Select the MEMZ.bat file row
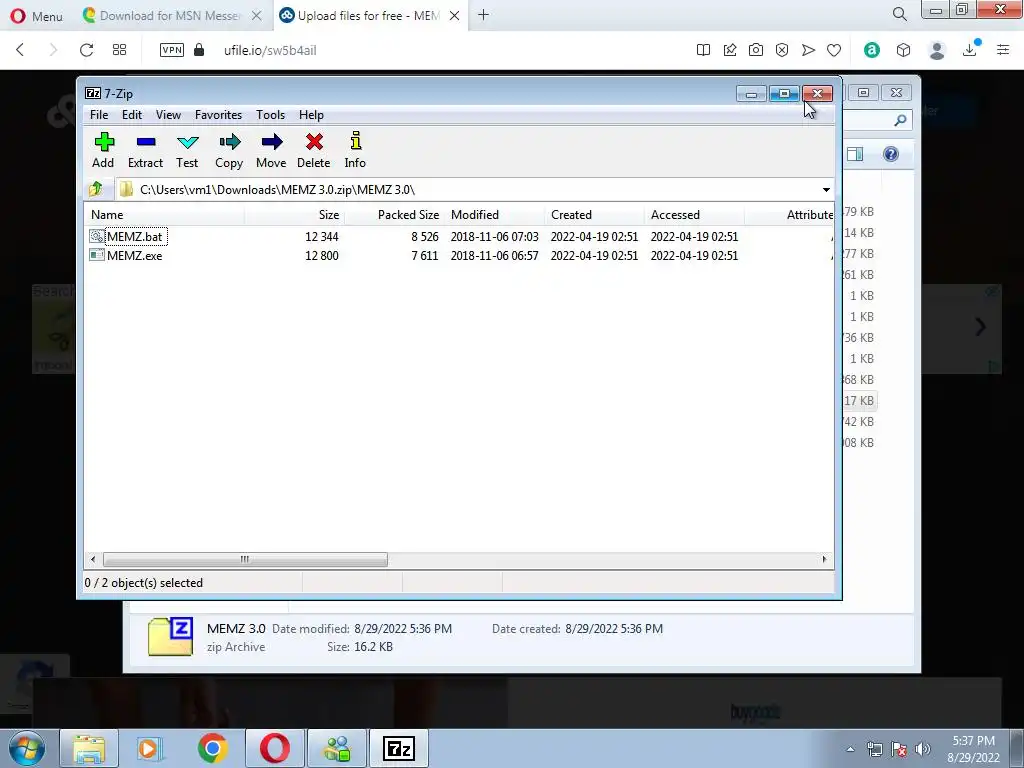This screenshot has height=768, width=1024. tap(459, 236)
